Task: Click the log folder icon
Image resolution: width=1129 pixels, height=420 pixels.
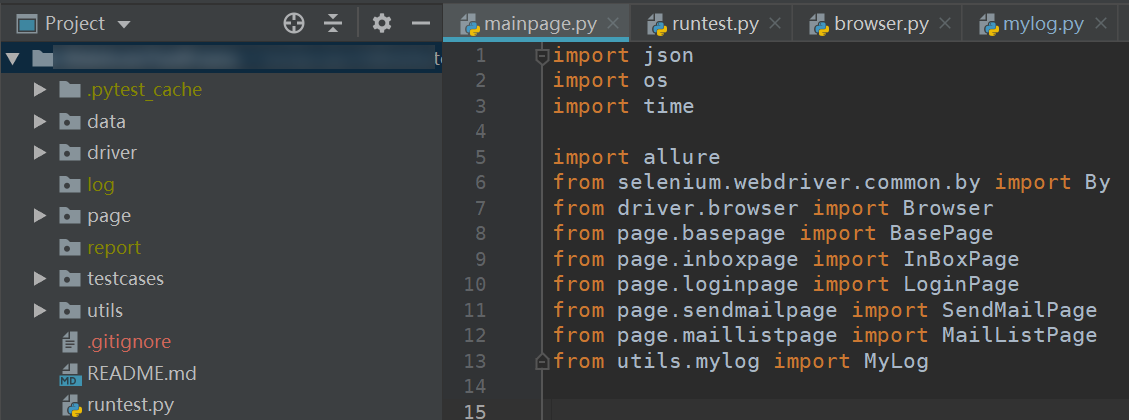Action: tap(69, 185)
